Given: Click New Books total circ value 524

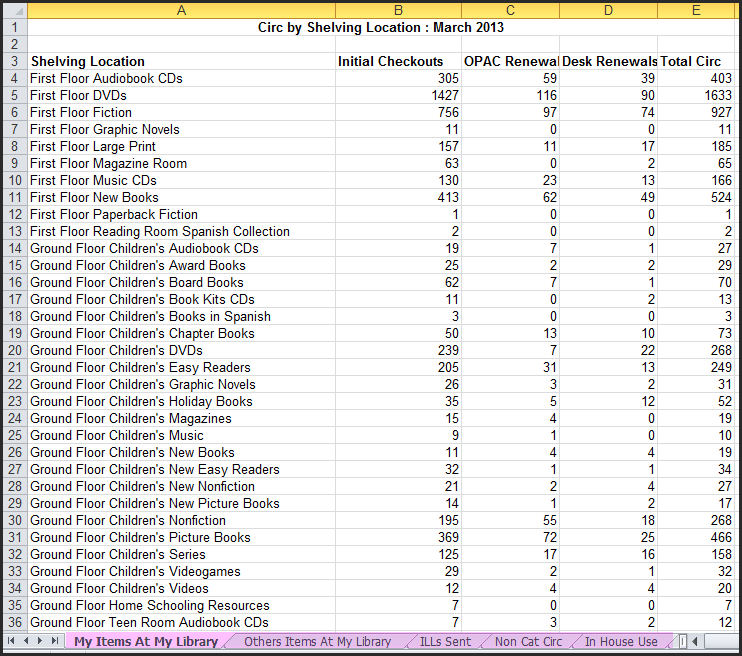Looking at the screenshot, I should pyautogui.click(x=697, y=197).
